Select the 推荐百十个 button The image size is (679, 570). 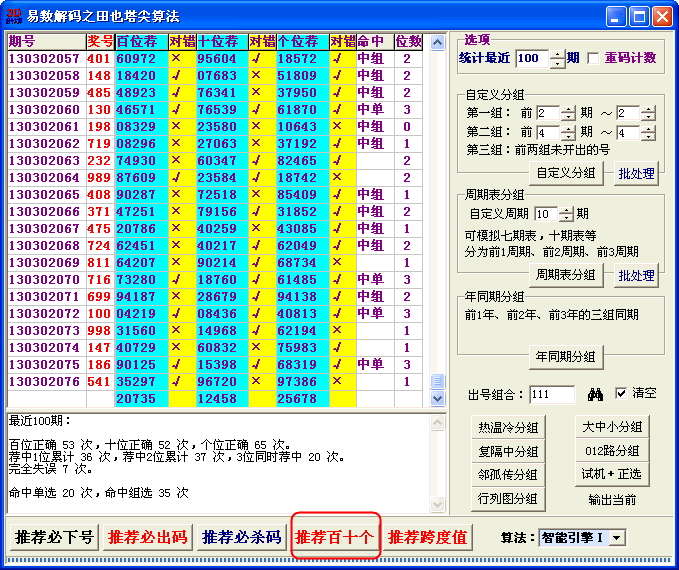coord(335,537)
